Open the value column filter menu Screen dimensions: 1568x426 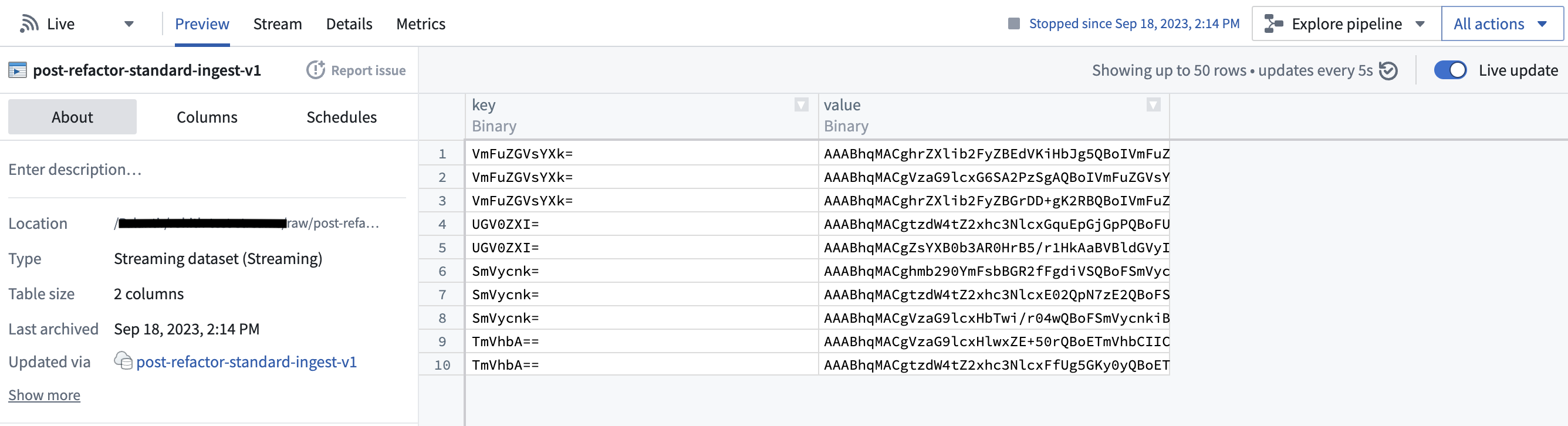(1153, 104)
